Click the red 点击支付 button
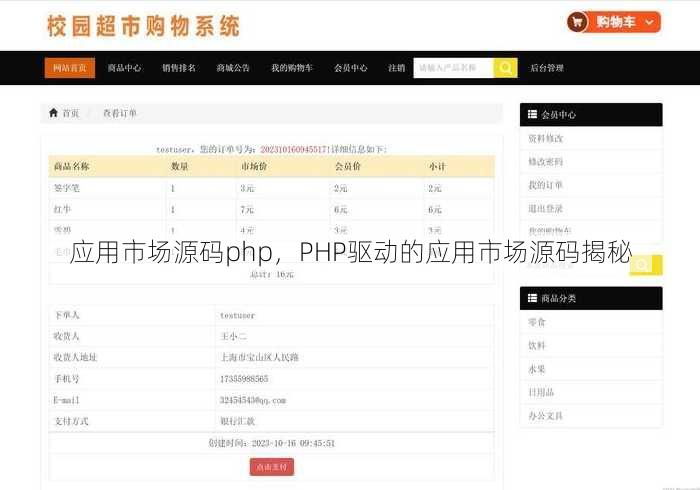700x490 pixels. [272, 467]
